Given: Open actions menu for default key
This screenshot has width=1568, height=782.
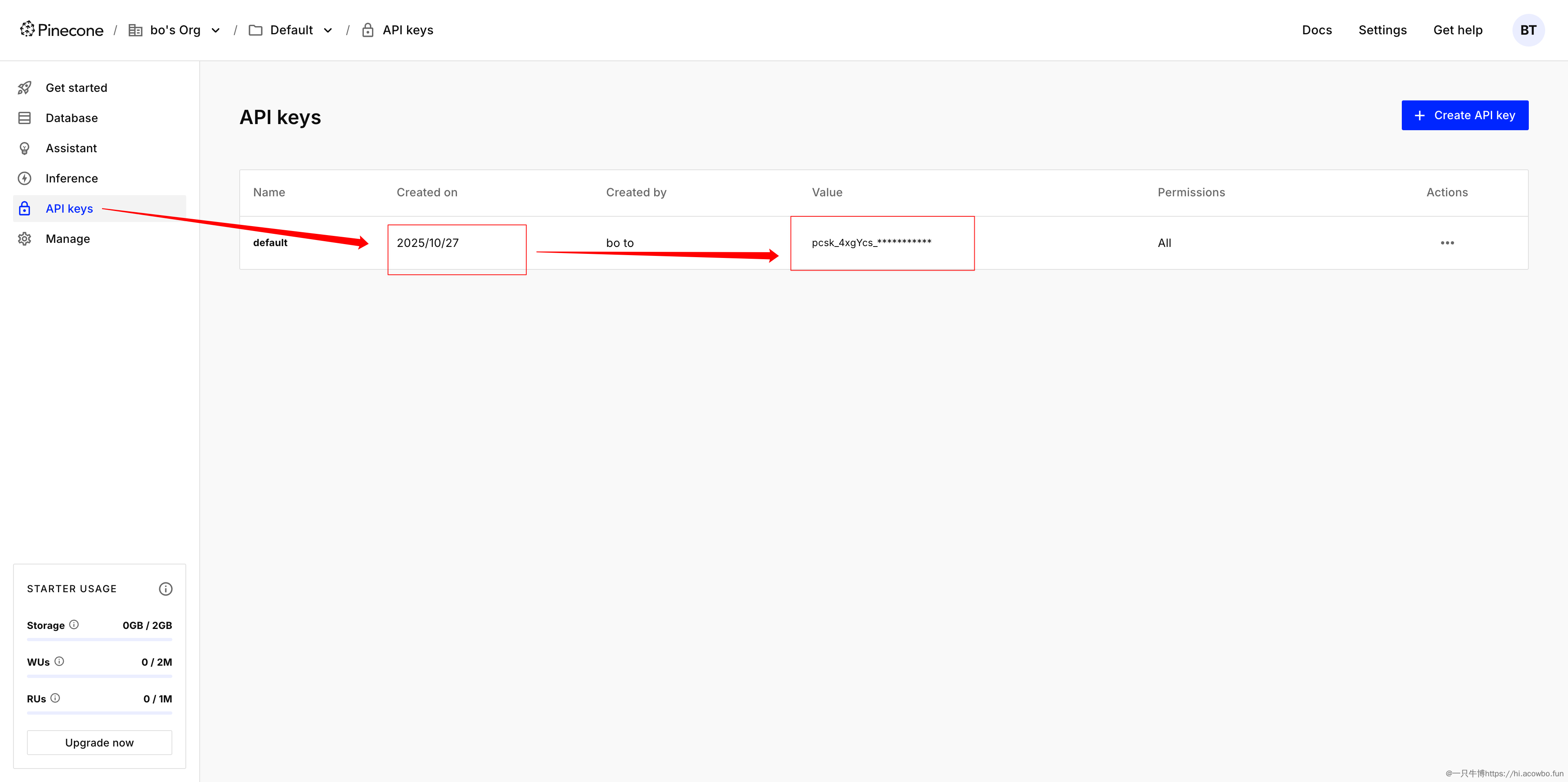Looking at the screenshot, I should click(x=1447, y=243).
